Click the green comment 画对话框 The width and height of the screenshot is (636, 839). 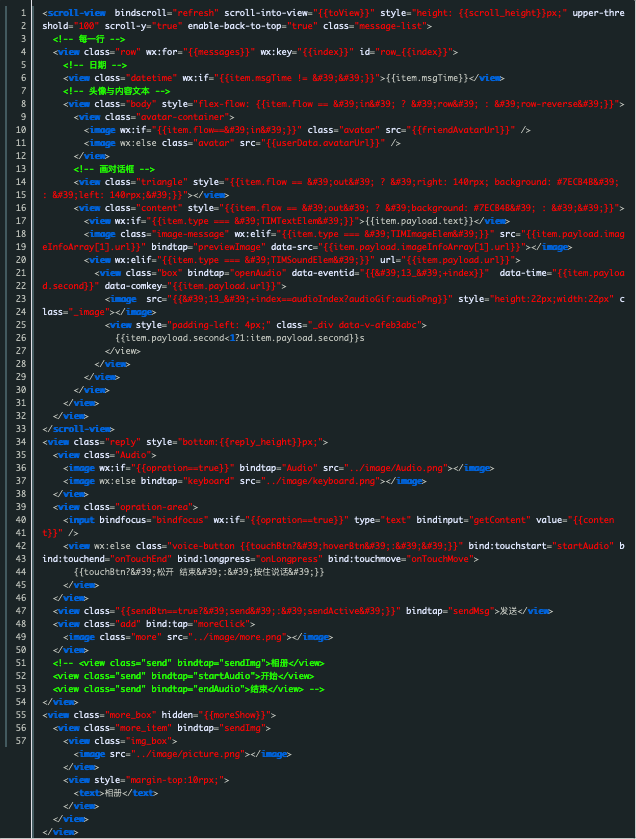[114, 169]
